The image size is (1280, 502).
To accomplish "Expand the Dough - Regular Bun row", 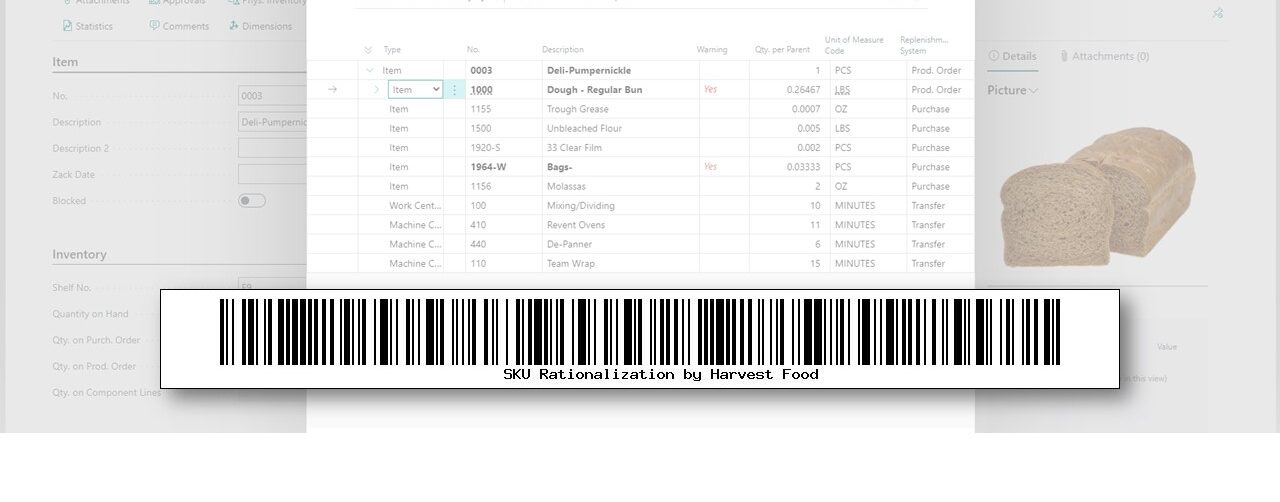I will point(377,90).
